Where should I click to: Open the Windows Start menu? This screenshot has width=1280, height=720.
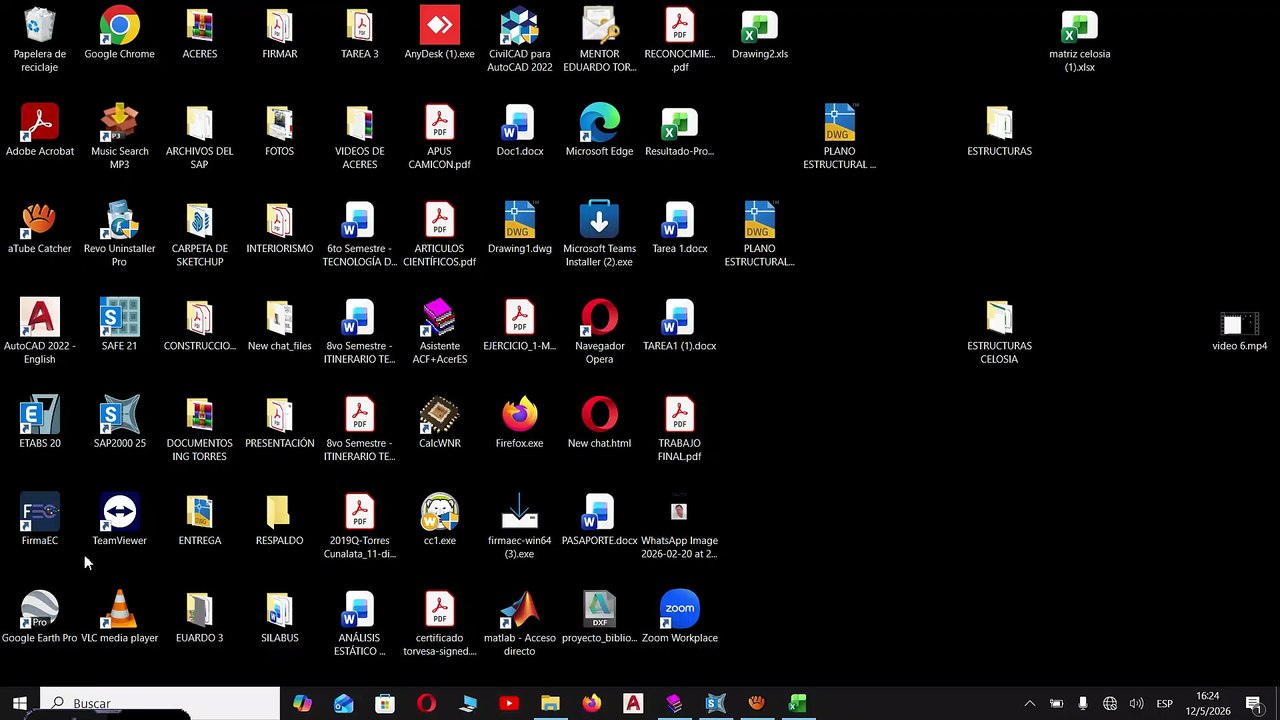(x=20, y=703)
